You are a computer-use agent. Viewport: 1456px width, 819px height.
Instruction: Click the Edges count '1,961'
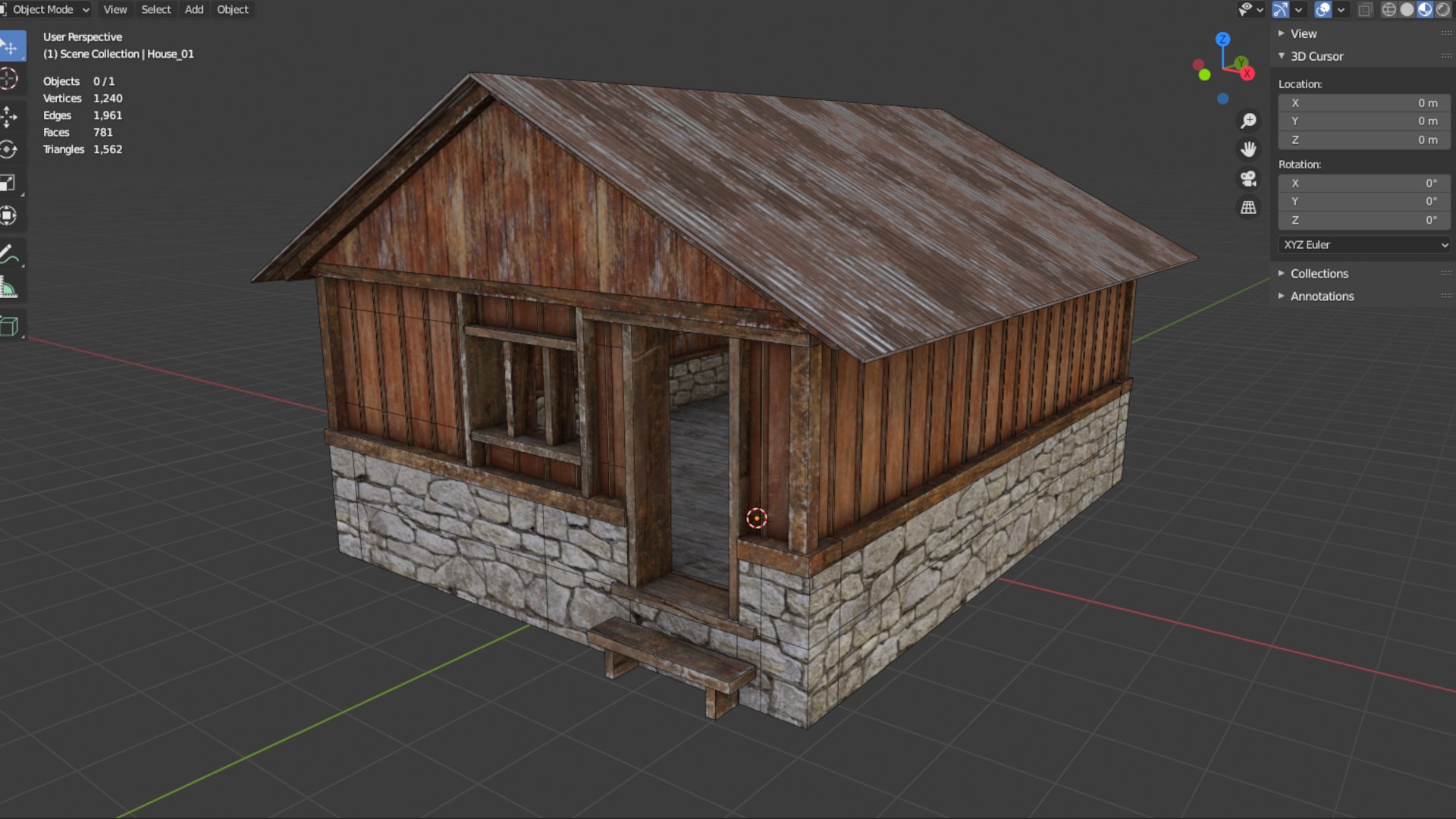pyautogui.click(x=108, y=115)
